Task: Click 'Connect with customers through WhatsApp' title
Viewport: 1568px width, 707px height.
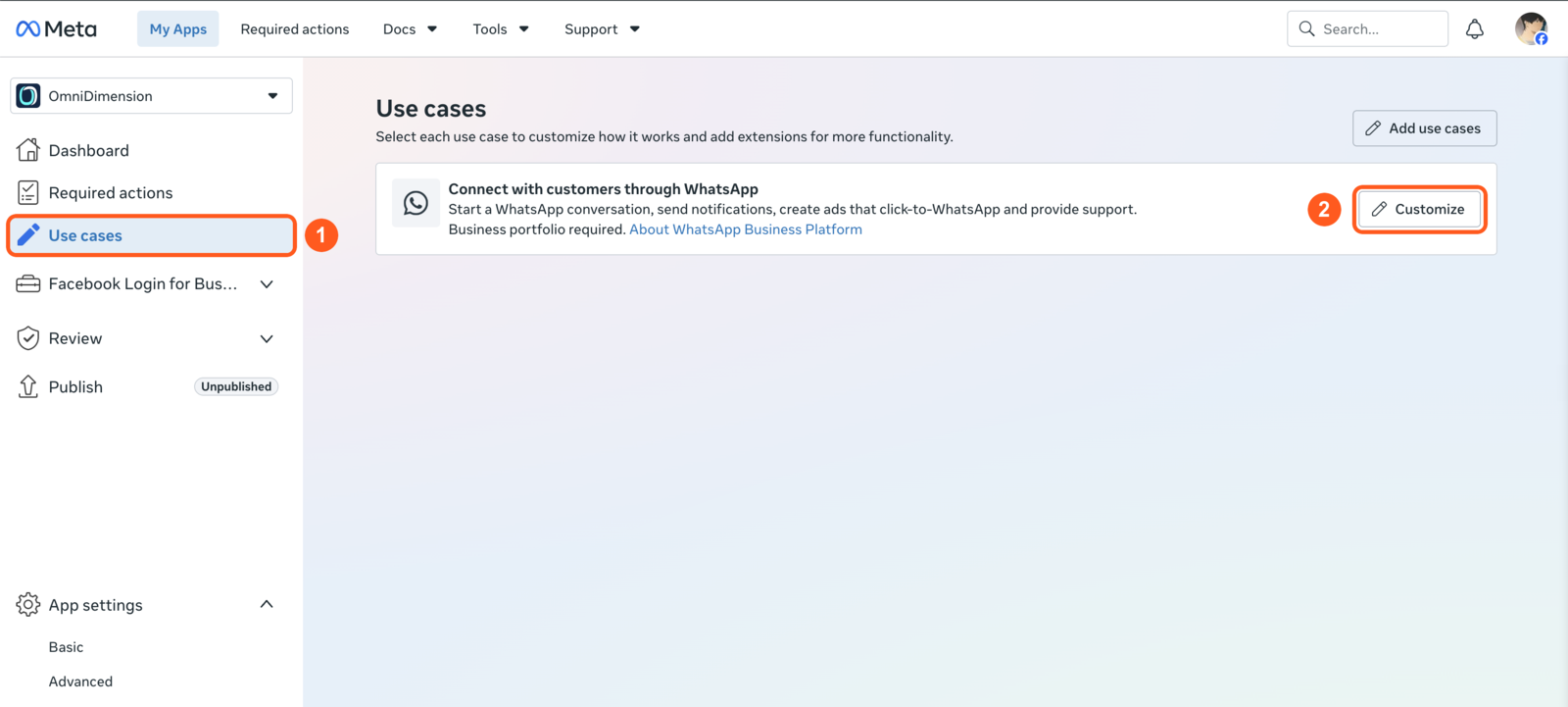Action: point(604,189)
